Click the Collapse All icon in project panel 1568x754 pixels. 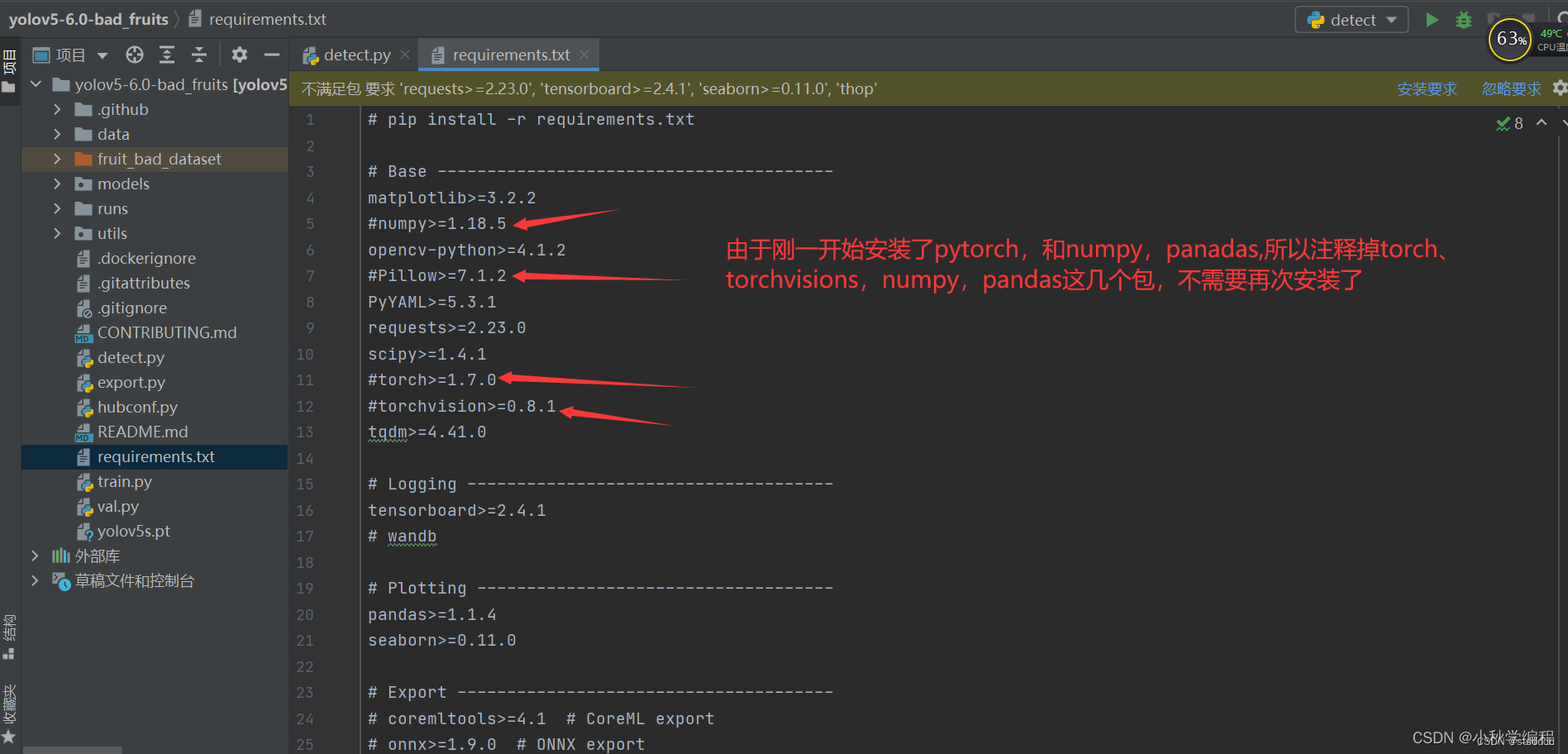point(199,55)
